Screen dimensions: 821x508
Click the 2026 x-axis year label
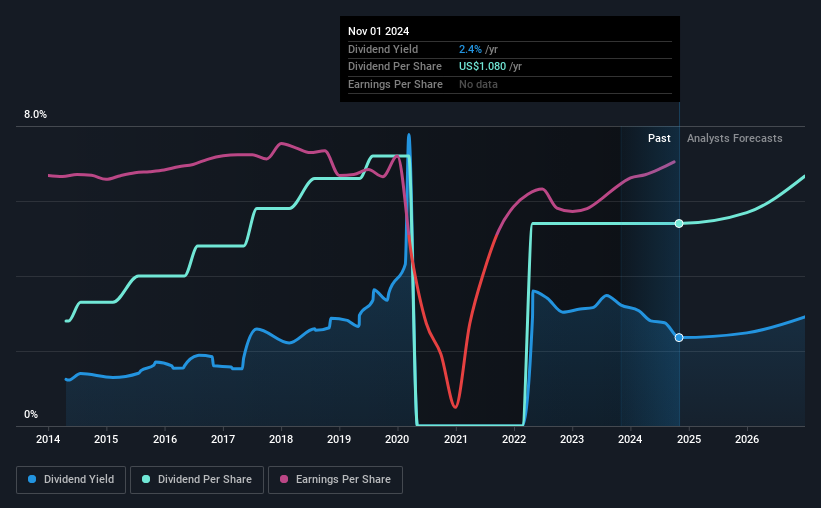point(747,439)
